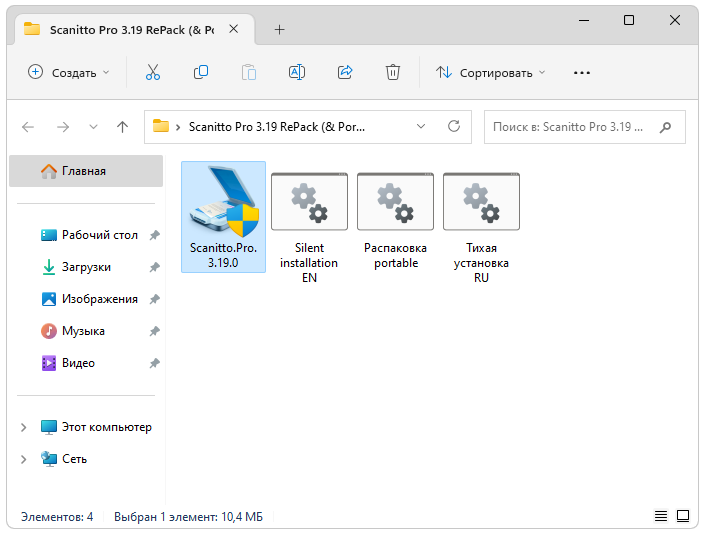This screenshot has width=705, height=535.
Task: Add a new tab with plus
Action: coord(279,30)
